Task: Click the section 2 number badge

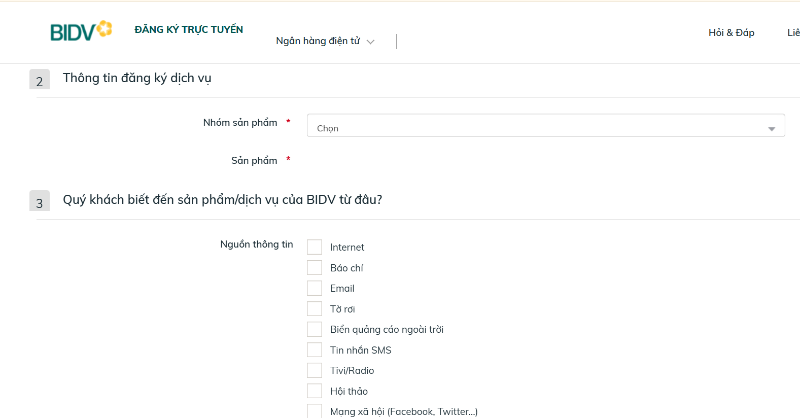Action: tap(39, 80)
